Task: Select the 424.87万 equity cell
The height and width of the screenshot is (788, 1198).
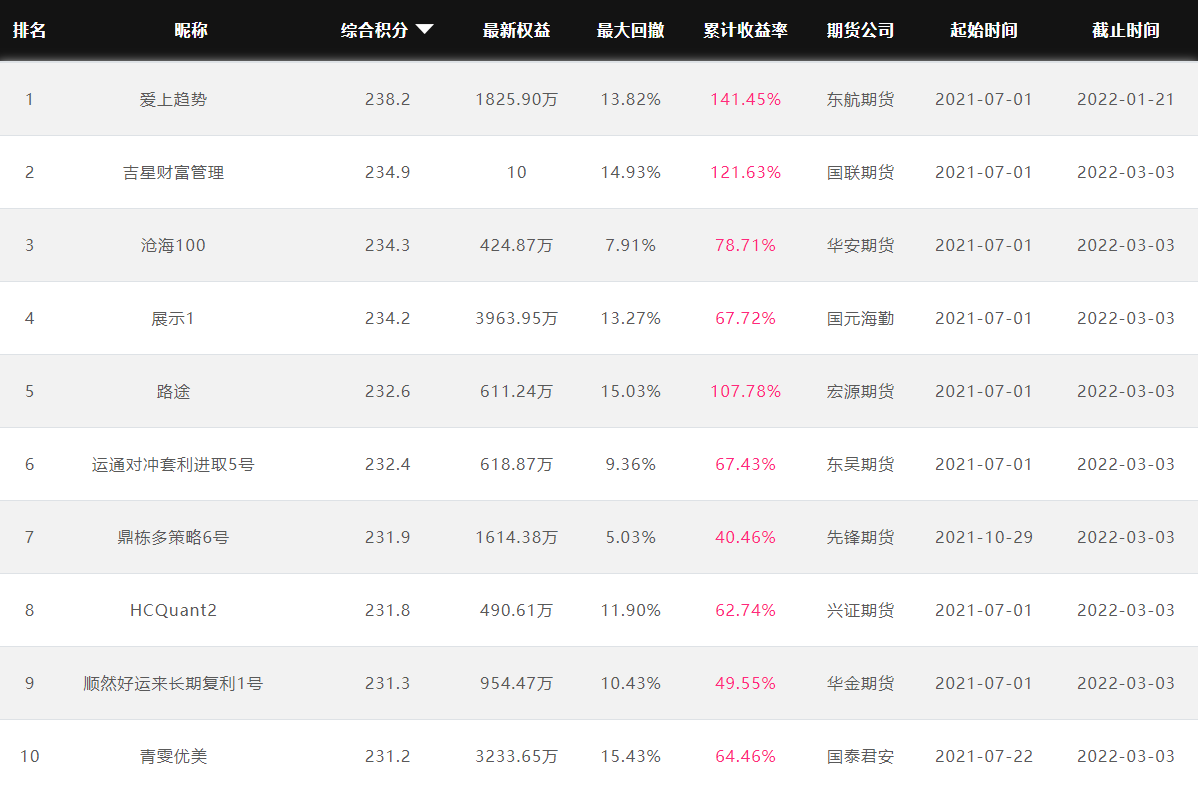Action: pyautogui.click(x=516, y=245)
